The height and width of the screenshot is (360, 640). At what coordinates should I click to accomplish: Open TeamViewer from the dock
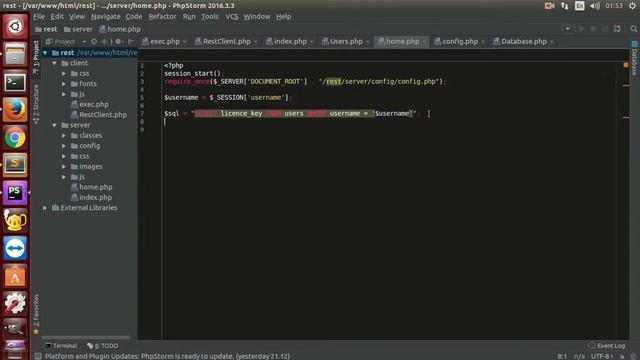[x=15, y=248]
